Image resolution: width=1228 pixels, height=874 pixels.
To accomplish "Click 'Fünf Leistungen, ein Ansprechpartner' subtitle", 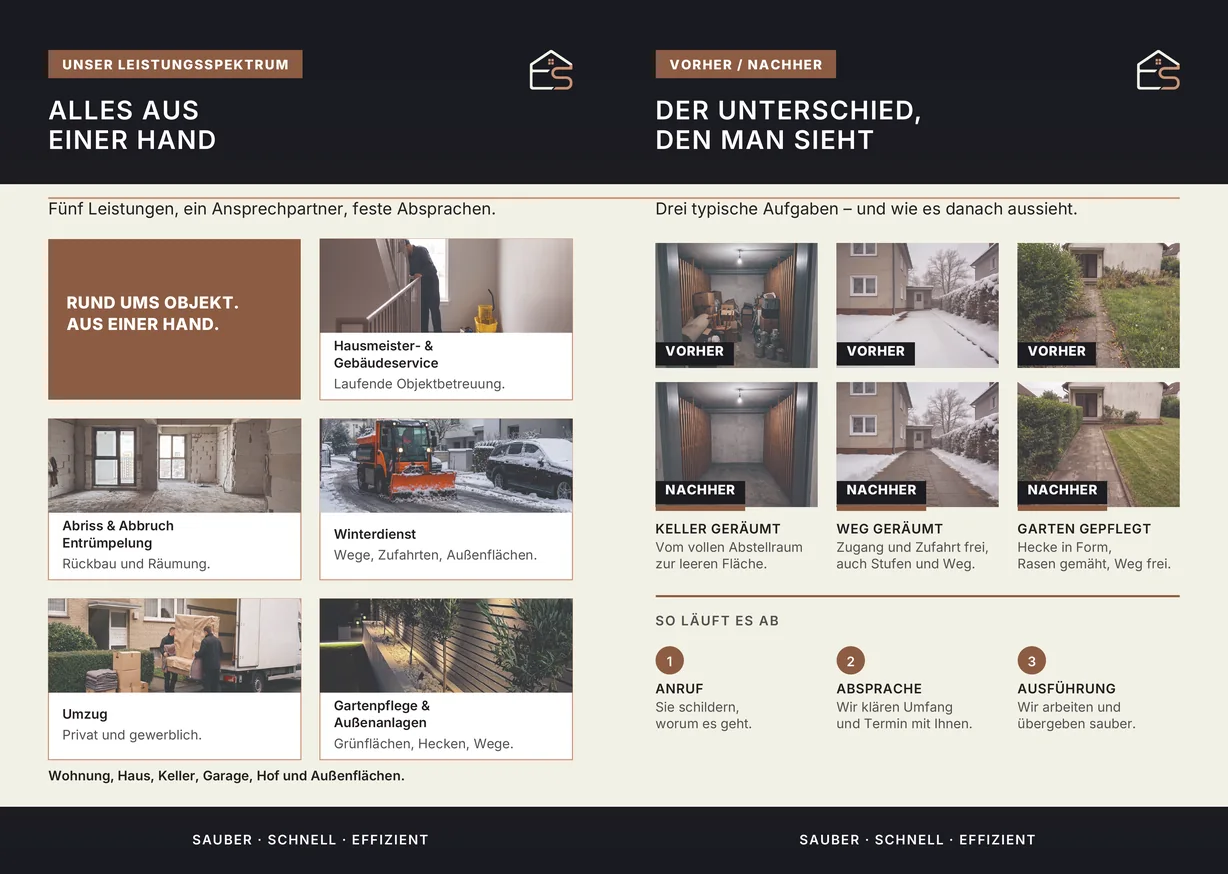I will 272,210.
